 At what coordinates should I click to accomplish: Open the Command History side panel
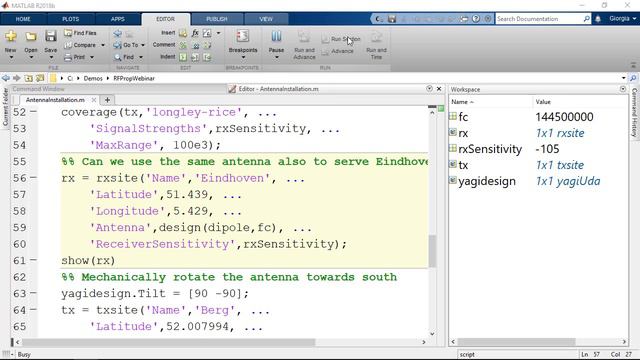(x=634, y=113)
